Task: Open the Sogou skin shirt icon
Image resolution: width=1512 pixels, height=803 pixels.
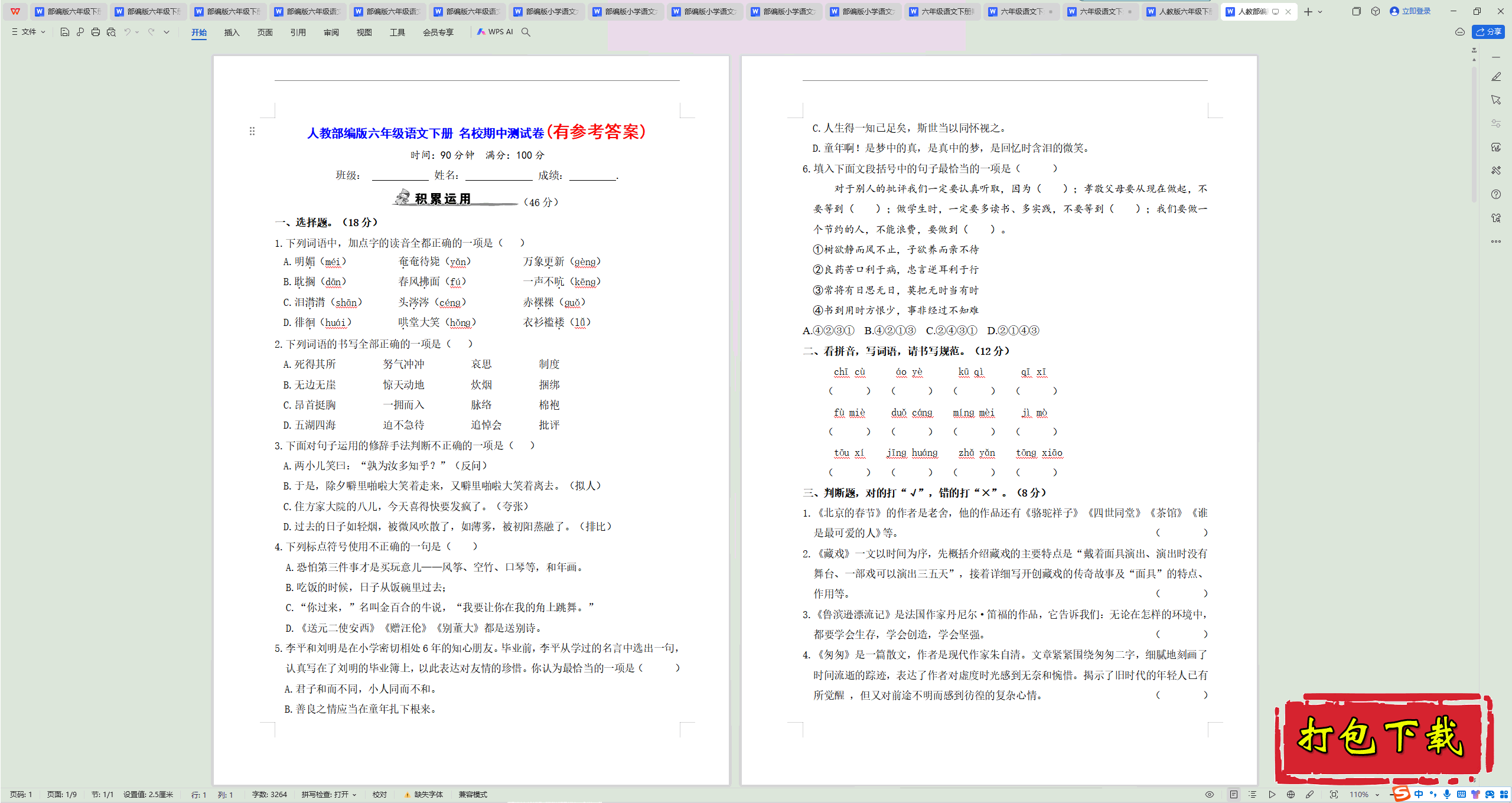Action: (1475, 795)
